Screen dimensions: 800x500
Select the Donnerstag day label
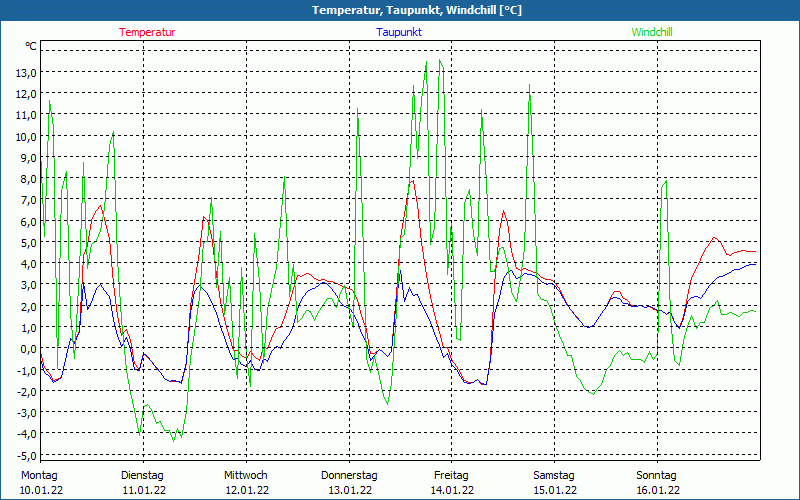[x=349, y=475]
